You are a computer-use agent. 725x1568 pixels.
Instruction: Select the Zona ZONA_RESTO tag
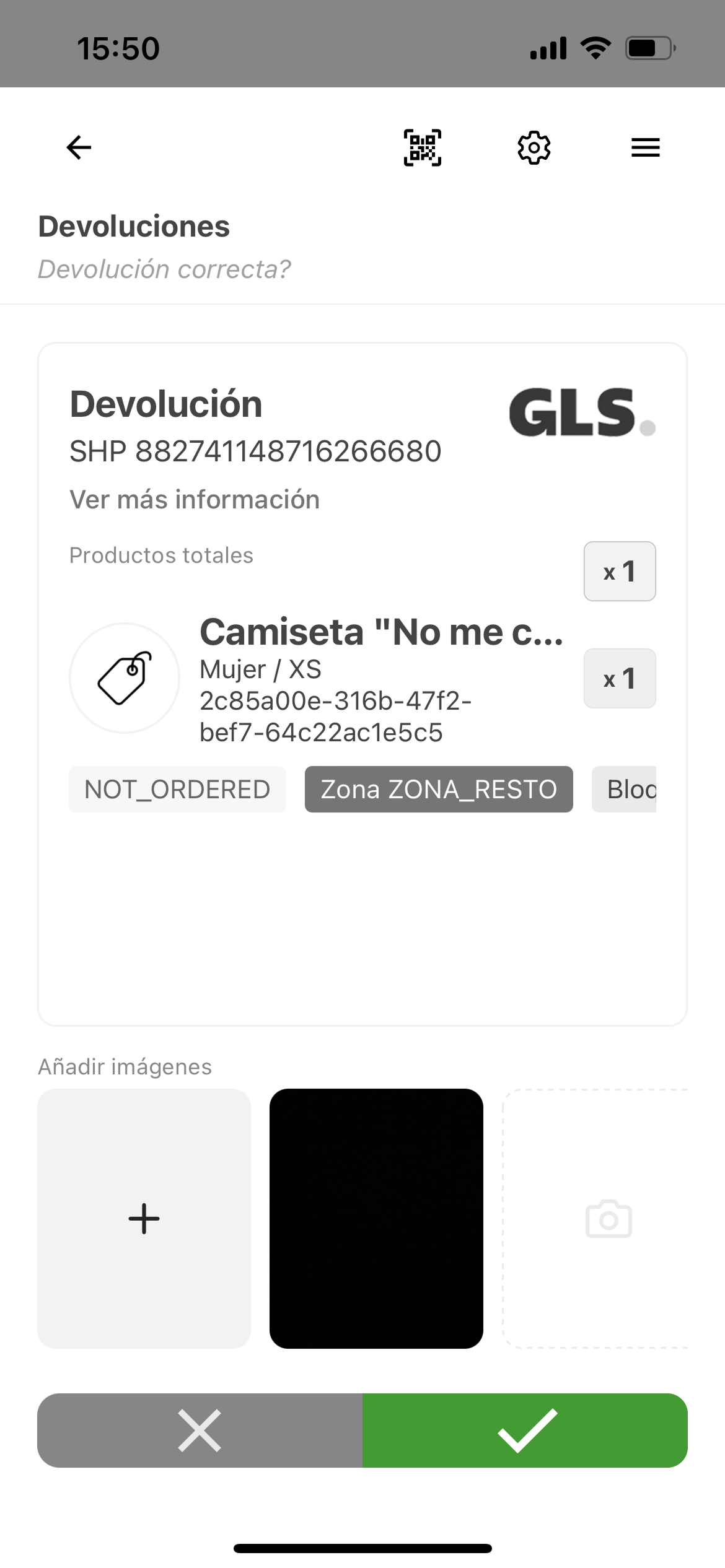pyautogui.click(x=439, y=790)
